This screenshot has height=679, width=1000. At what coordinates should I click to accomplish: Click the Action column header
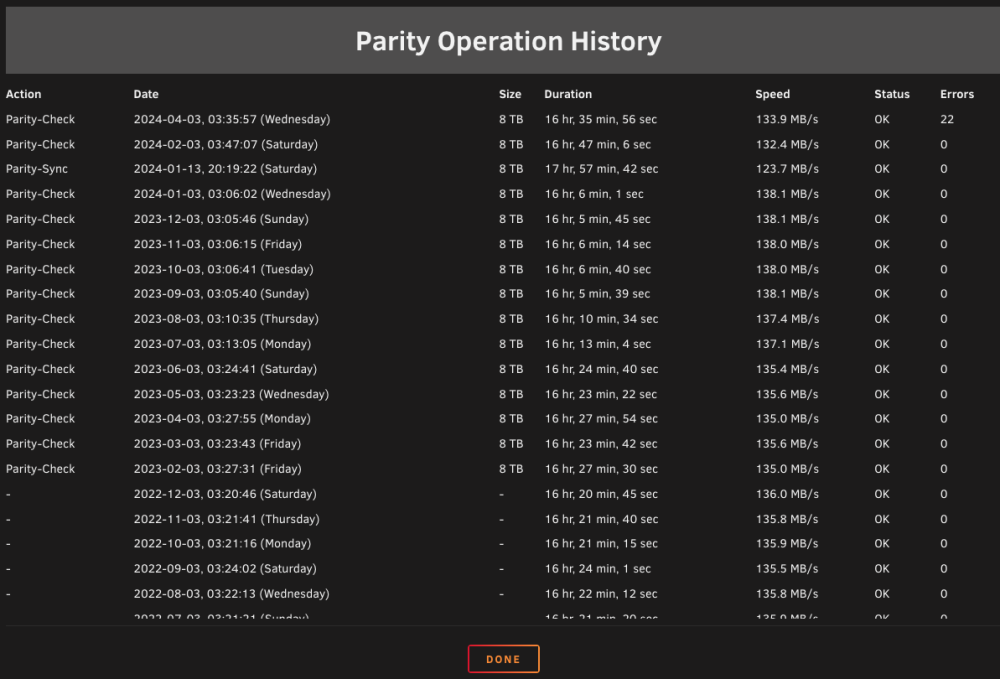[x=24, y=94]
